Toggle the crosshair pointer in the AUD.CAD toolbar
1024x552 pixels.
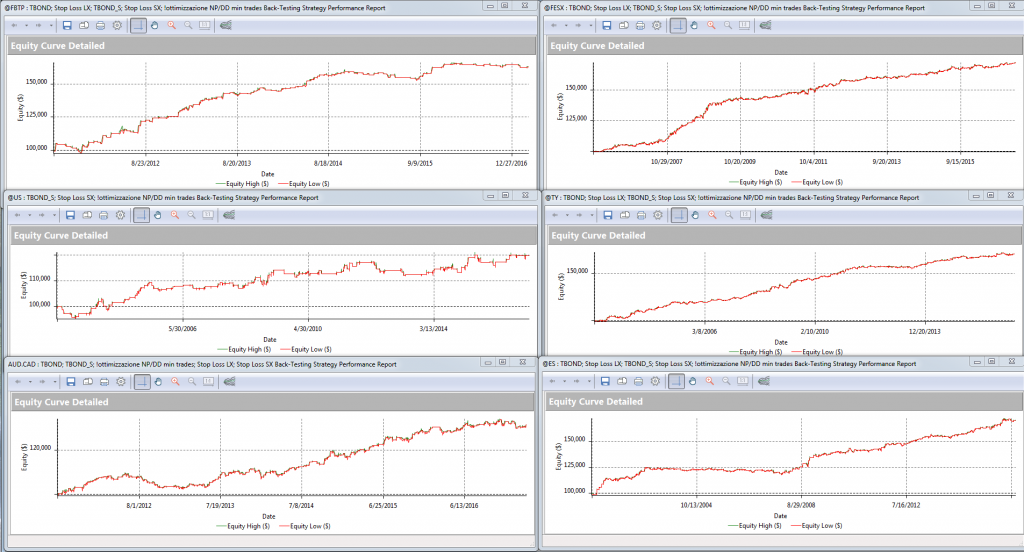click(x=138, y=381)
